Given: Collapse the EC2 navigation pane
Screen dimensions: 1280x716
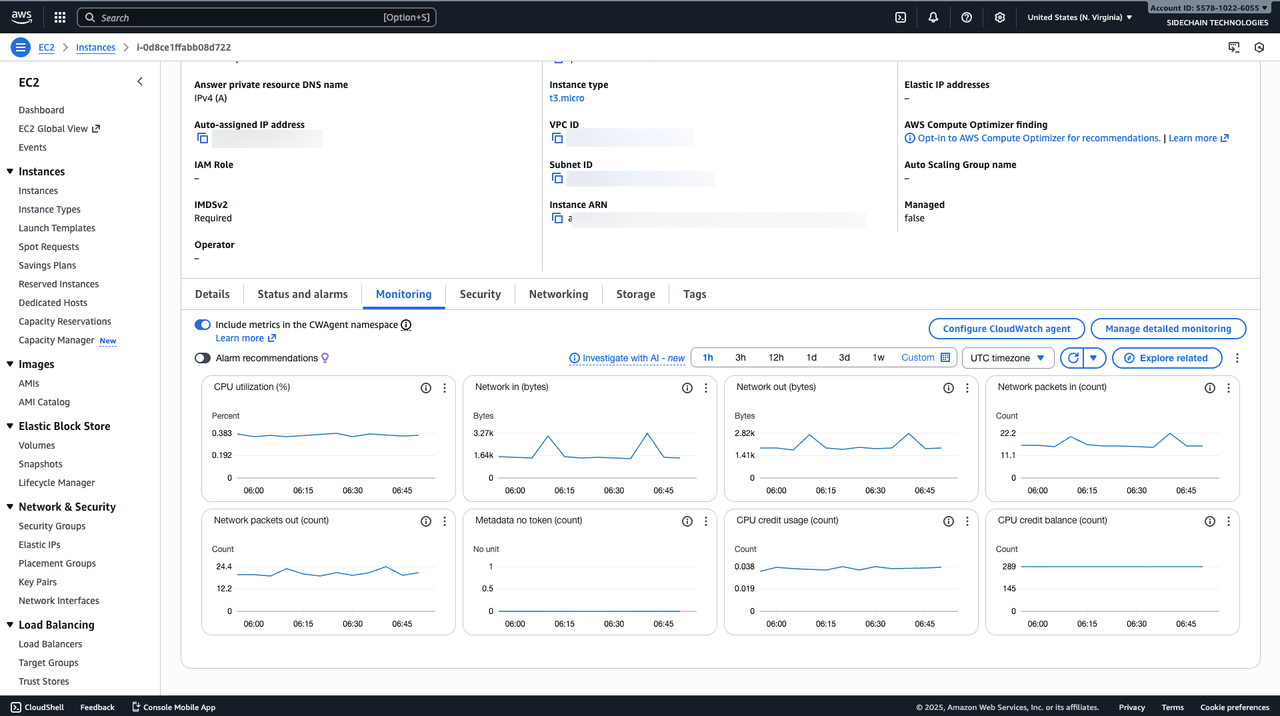Looking at the screenshot, I should [140, 82].
